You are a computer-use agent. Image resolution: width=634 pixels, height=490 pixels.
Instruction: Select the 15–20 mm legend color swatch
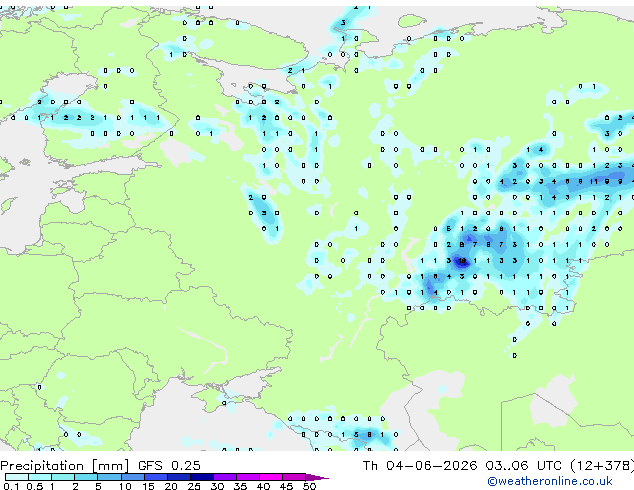[x=156, y=477]
